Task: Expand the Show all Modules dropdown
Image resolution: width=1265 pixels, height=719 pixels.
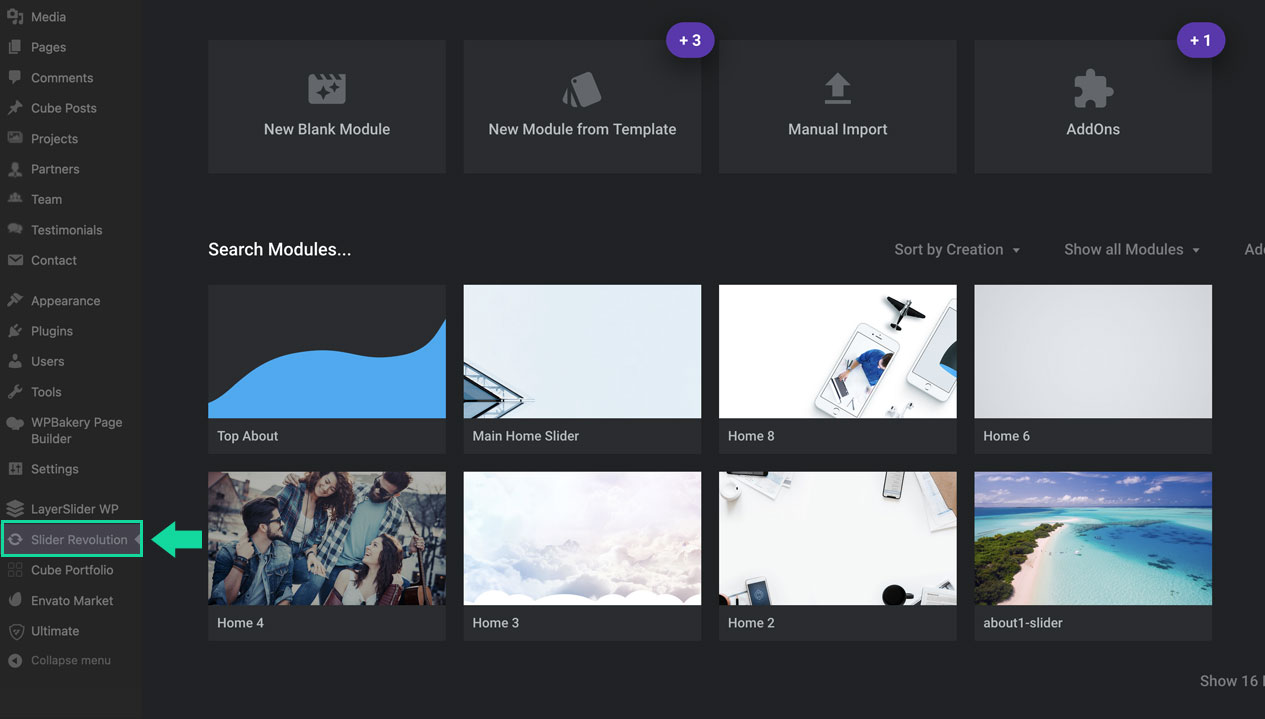Action: [x=1131, y=250]
